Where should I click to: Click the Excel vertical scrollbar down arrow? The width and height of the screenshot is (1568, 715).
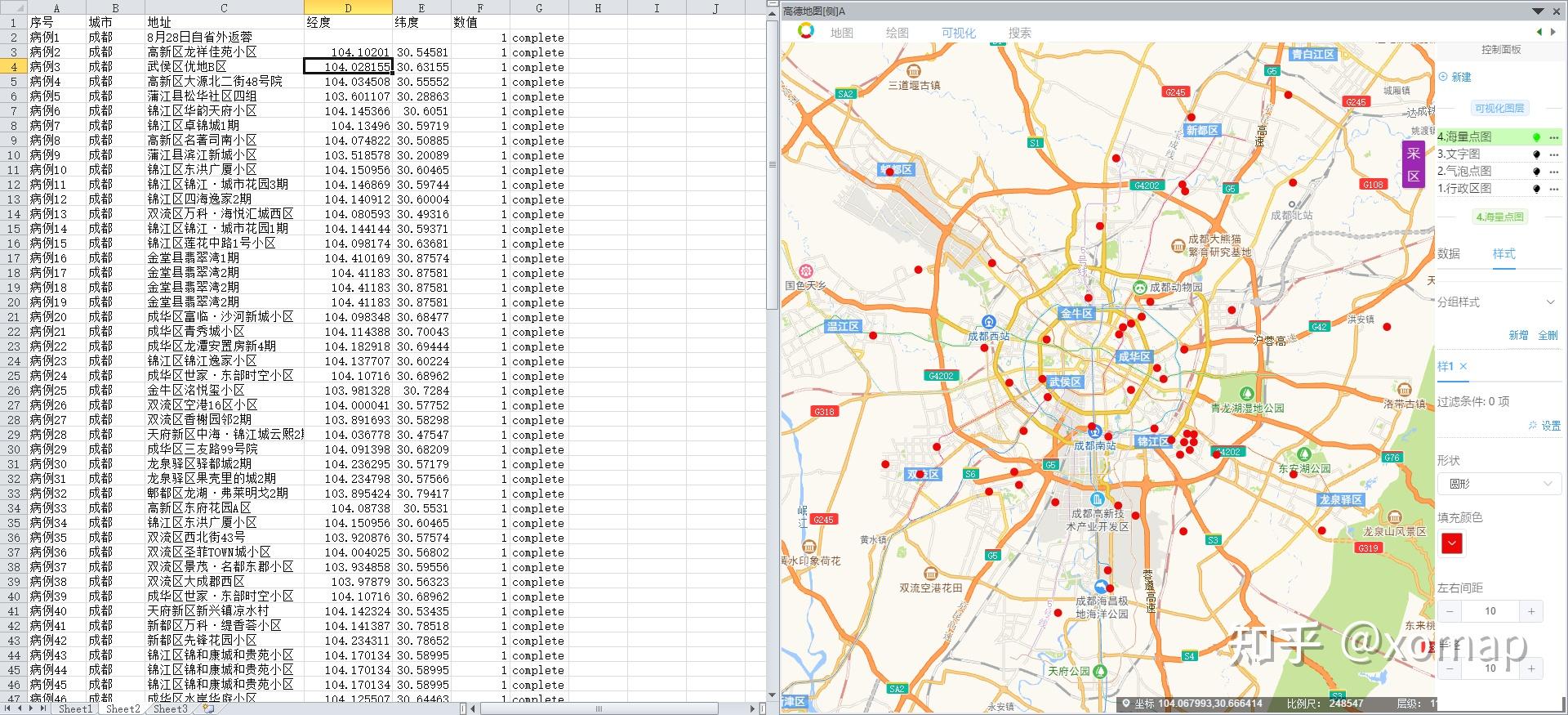click(x=773, y=695)
